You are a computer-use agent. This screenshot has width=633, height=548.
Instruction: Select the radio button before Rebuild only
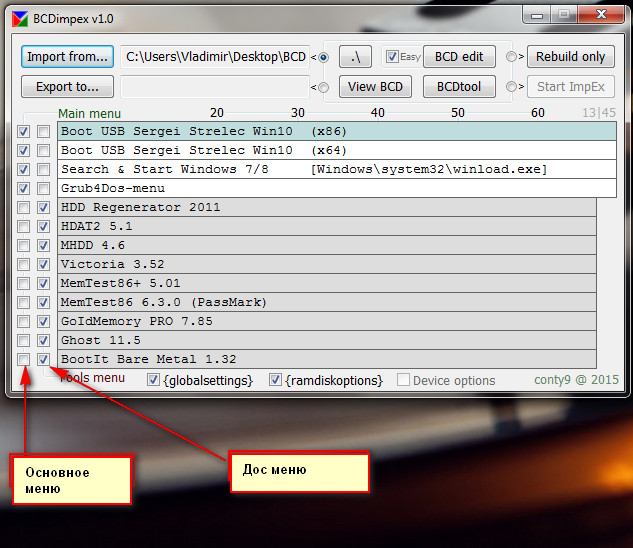511,57
